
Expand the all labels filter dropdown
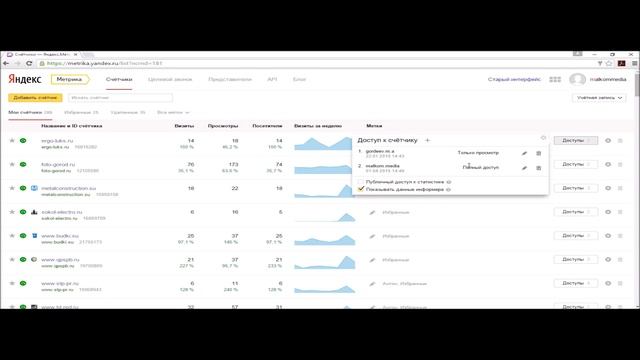pyautogui.click(x=173, y=112)
